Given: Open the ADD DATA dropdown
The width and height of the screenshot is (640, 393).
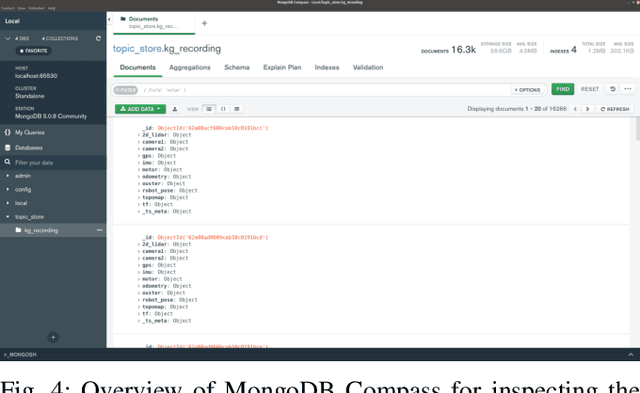Looking at the screenshot, I should pyautogui.click(x=140, y=109).
